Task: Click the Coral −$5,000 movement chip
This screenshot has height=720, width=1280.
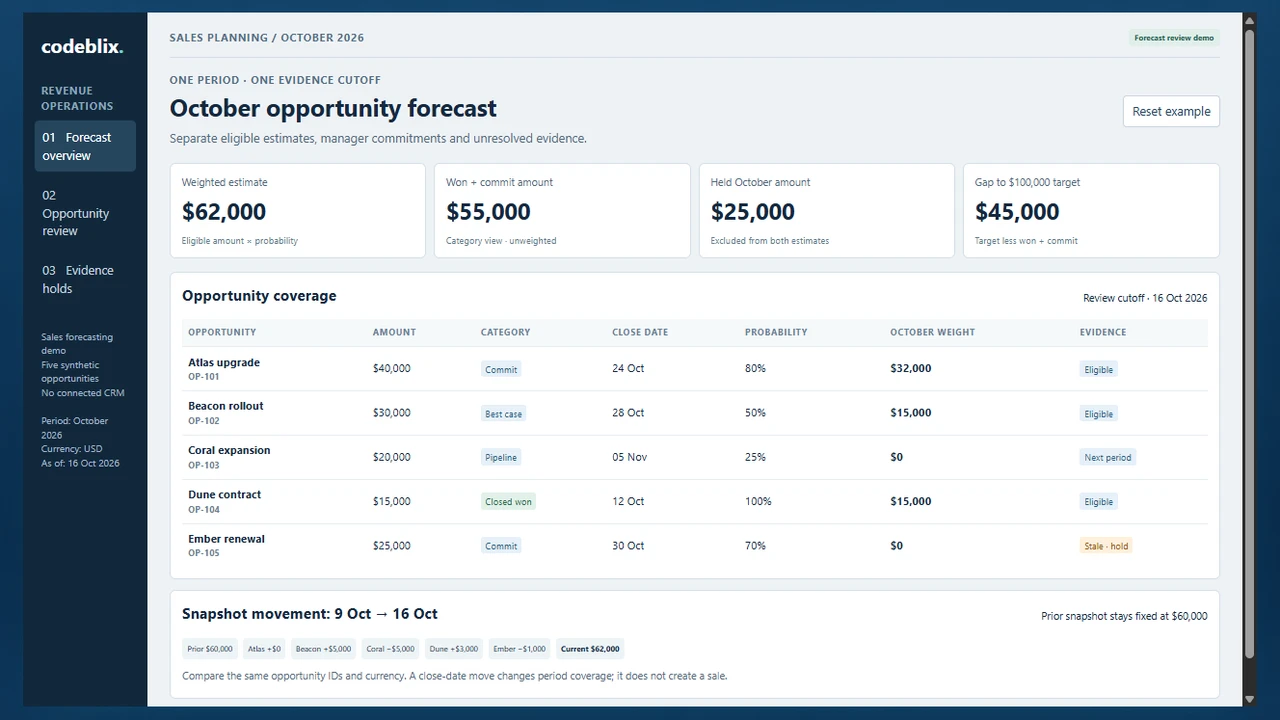Action: click(390, 649)
